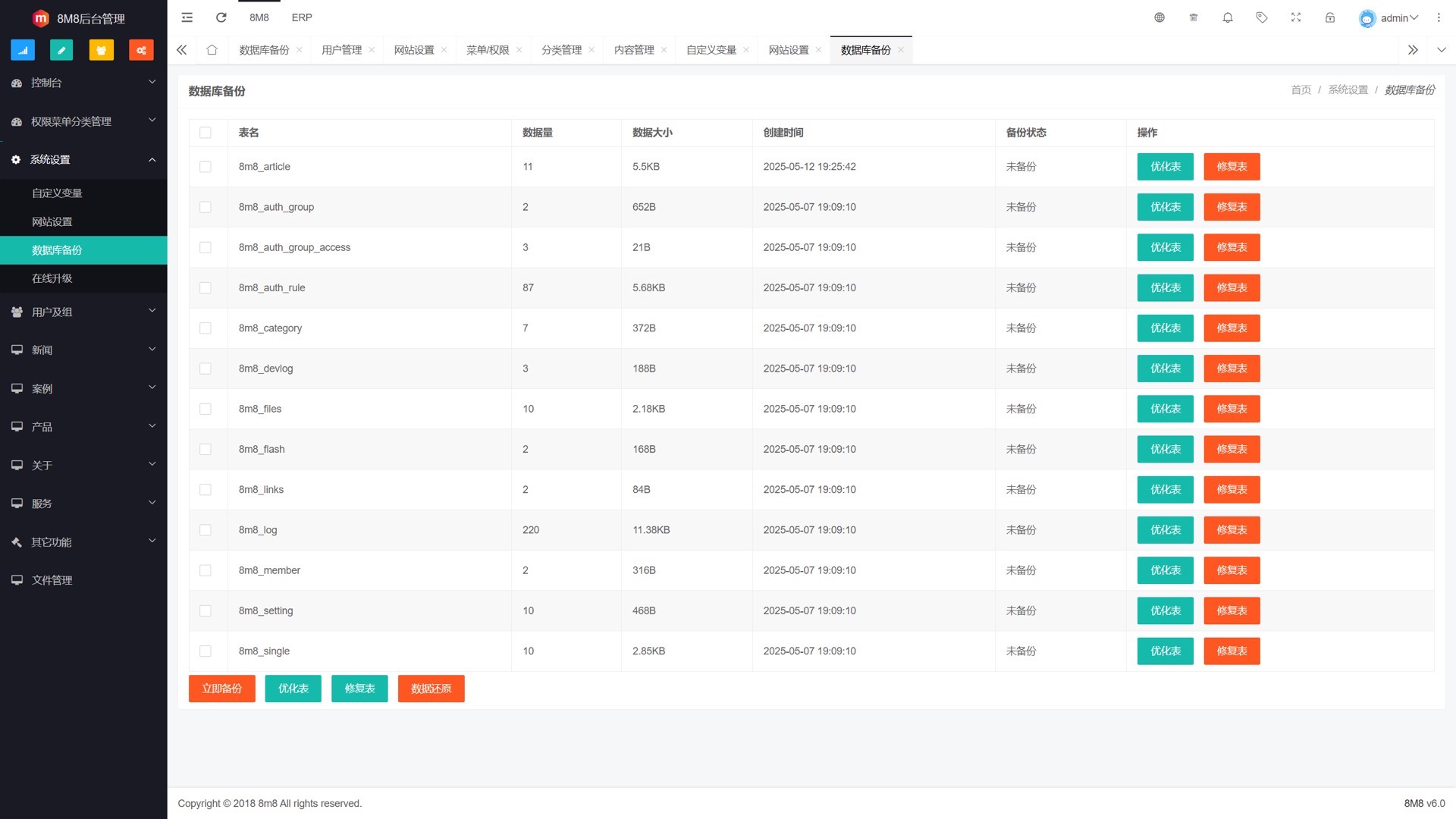Click the 立即备份 button
Image resolution: width=1456 pixels, height=819 pixels.
221,689
